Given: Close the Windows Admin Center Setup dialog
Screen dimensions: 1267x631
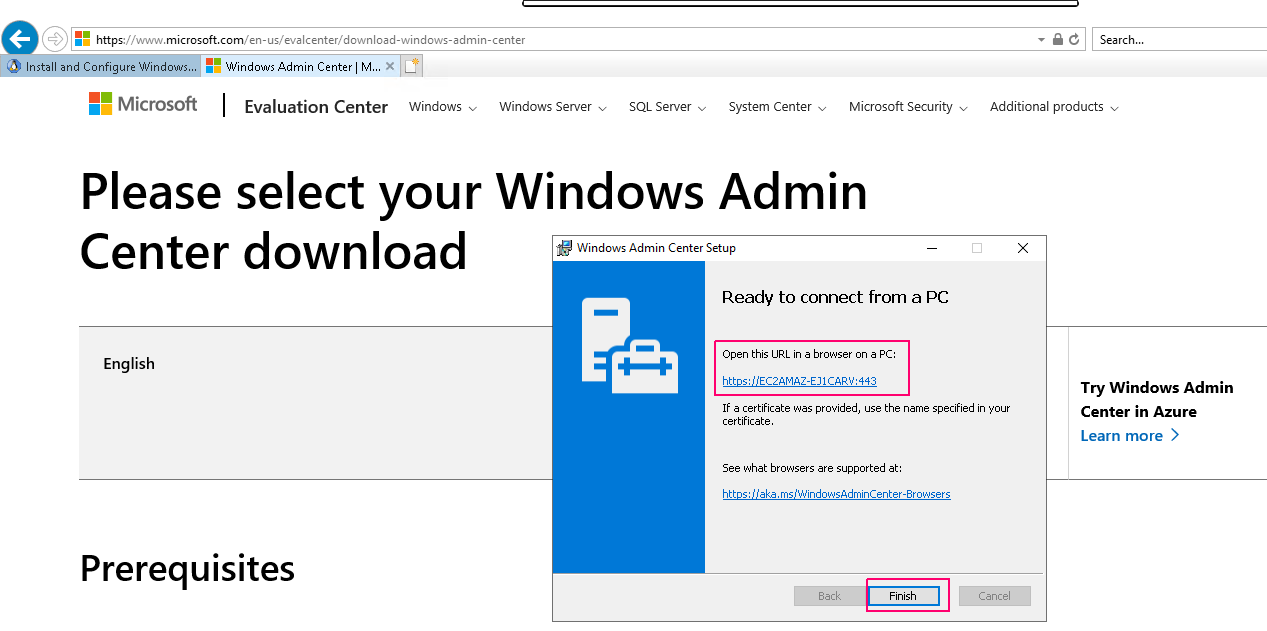Looking at the screenshot, I should [1022, 248].
